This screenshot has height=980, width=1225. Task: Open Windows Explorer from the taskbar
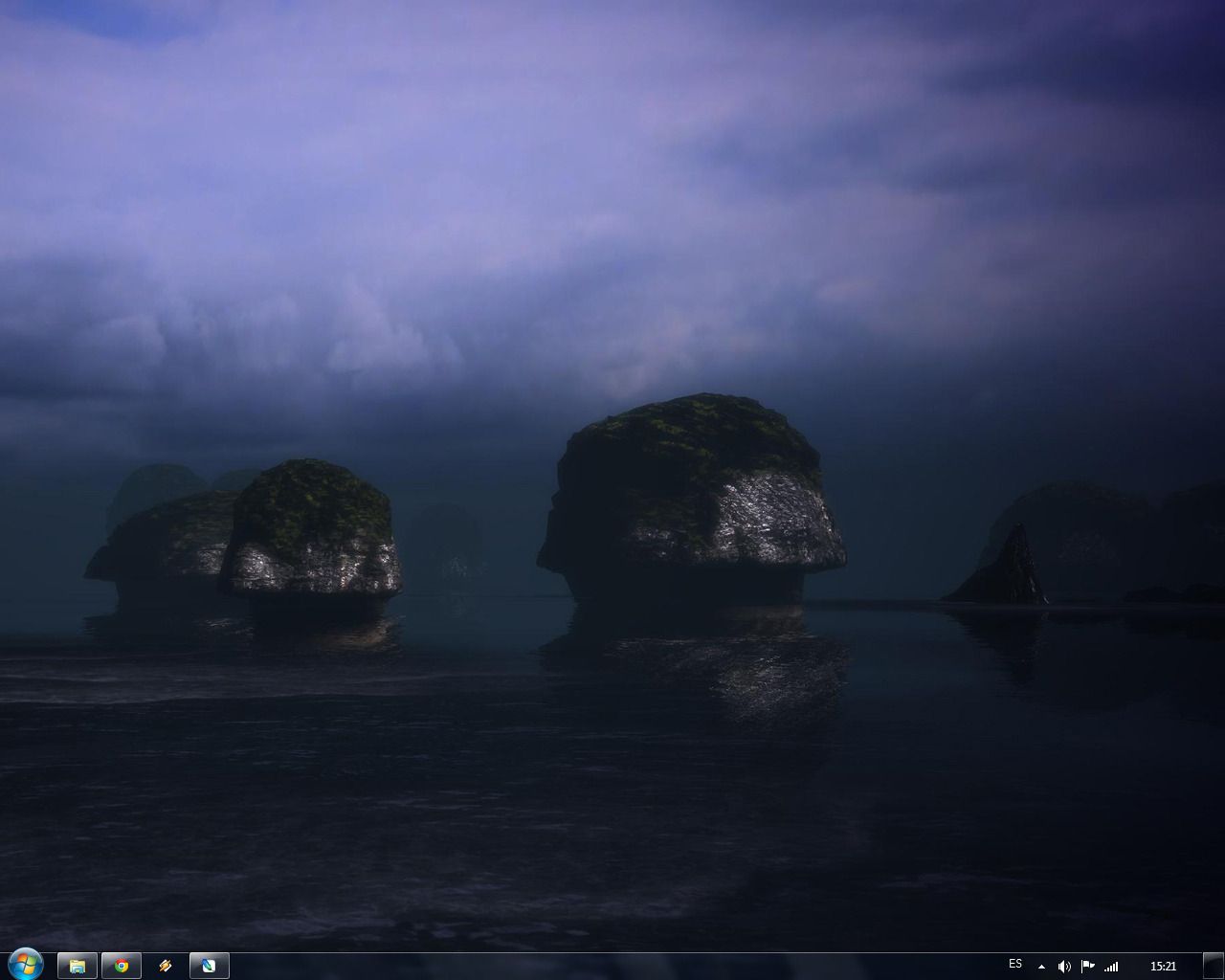[x=78, y=966]
